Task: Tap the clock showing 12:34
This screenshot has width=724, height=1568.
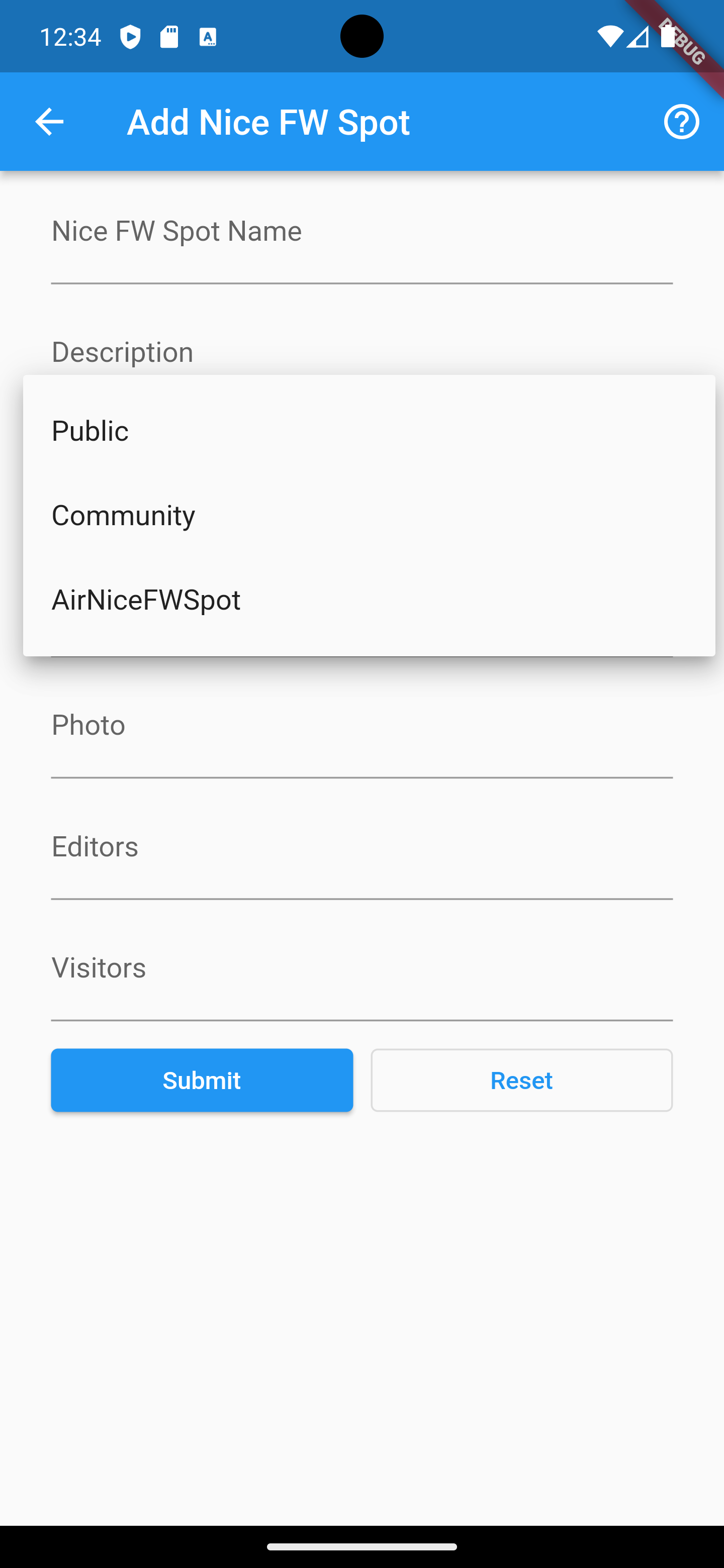Action: click(70, 37)
